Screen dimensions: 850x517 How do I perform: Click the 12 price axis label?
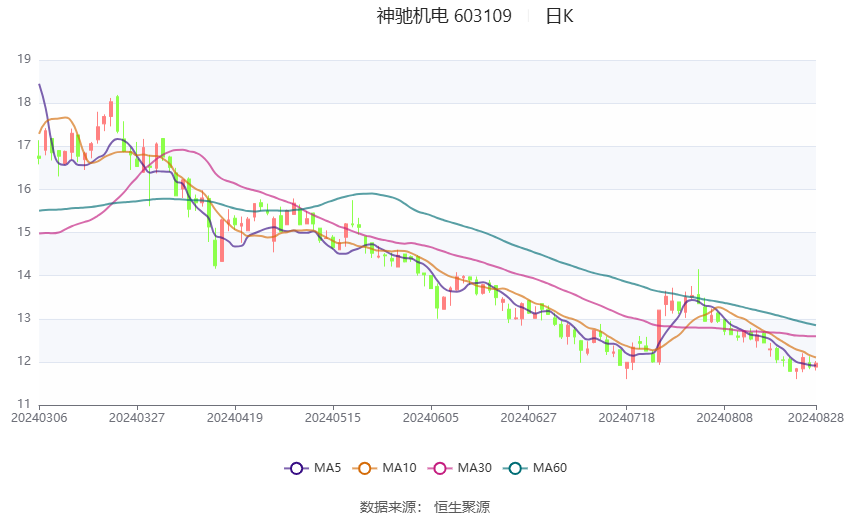24,361
